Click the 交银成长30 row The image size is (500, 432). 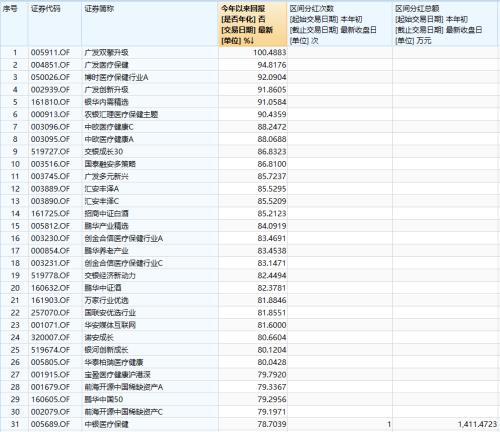250,151
